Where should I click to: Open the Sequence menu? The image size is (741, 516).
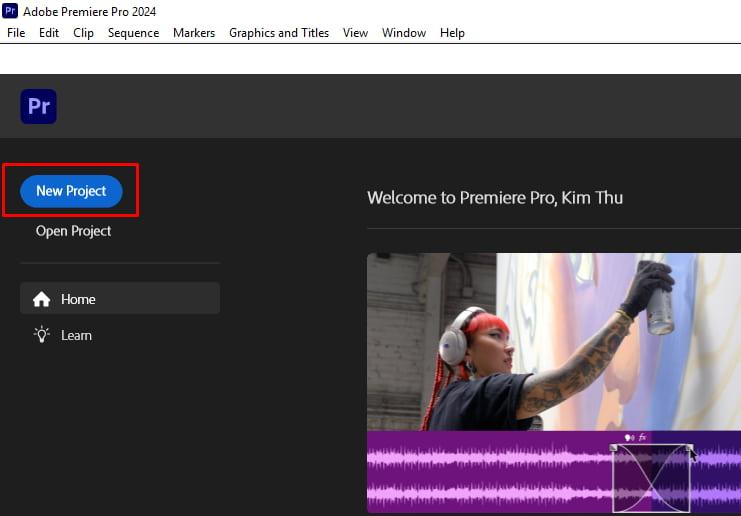[x=133, y=33]
